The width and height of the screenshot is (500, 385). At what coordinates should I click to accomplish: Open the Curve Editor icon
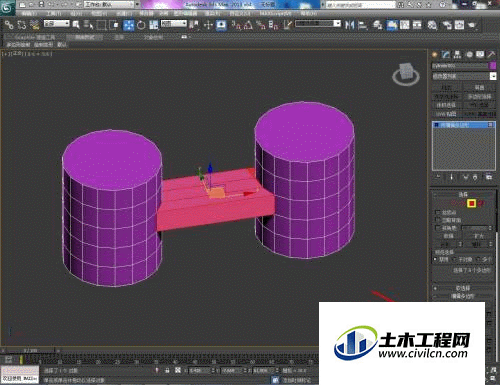[404, 25]
